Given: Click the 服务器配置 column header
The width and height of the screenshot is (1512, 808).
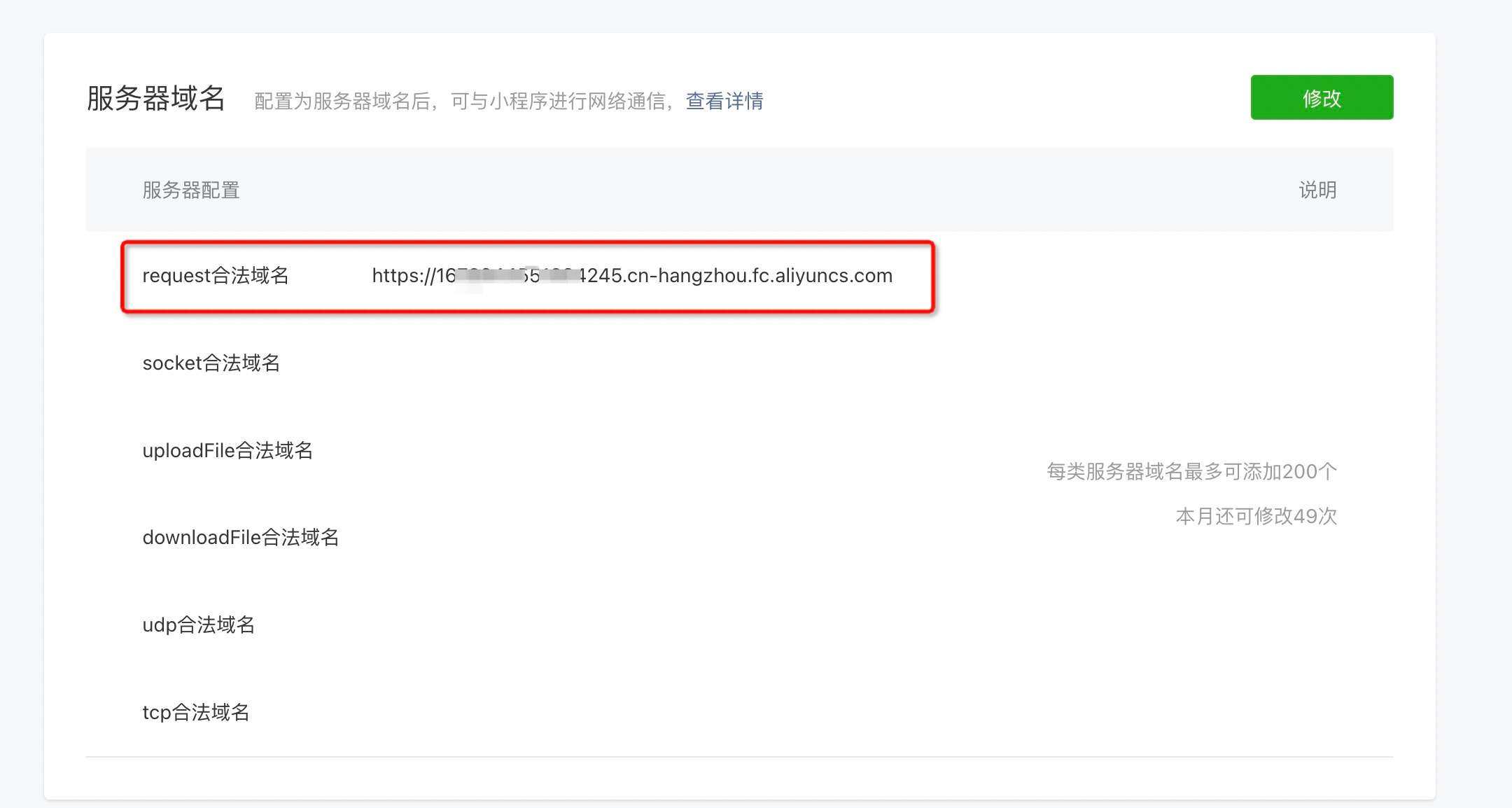Looking at the screenshot, I should pos(190,190).
